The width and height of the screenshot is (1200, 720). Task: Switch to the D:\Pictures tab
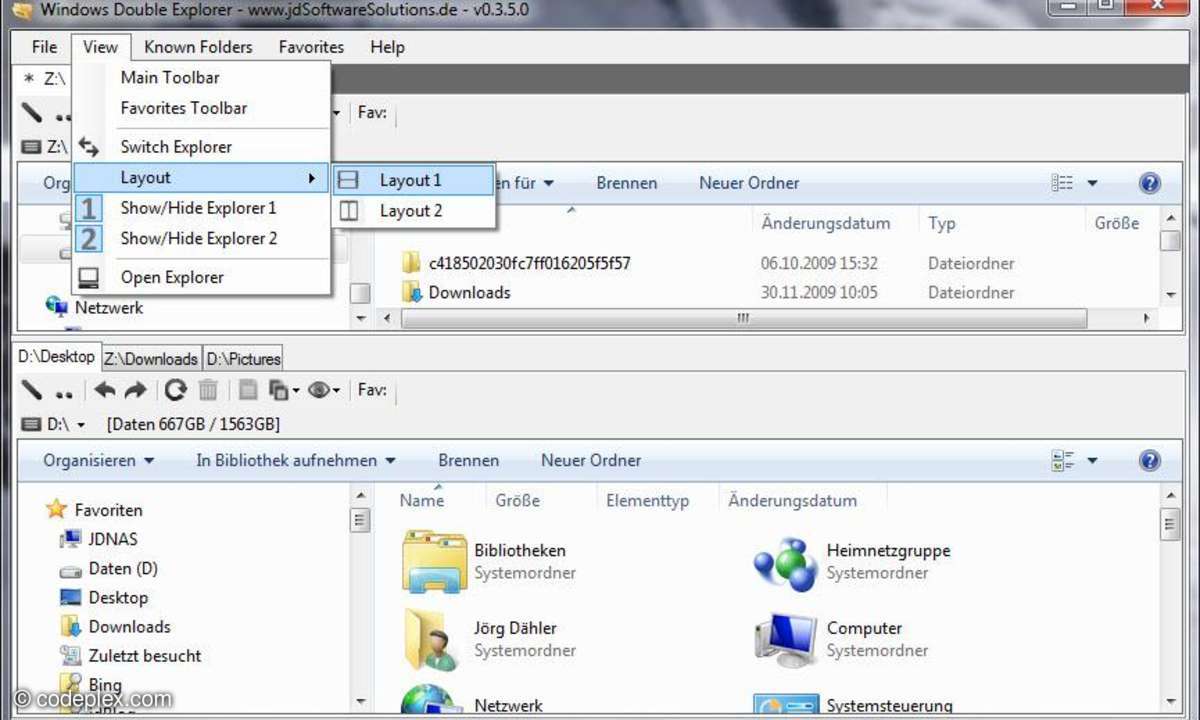pyautogui.click(x=243, y=358)
